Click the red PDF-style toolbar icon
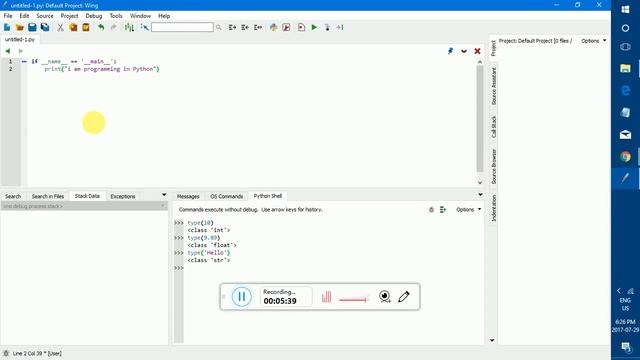The height and width of the screenshot is (360, 640). [x=286, y=27]
